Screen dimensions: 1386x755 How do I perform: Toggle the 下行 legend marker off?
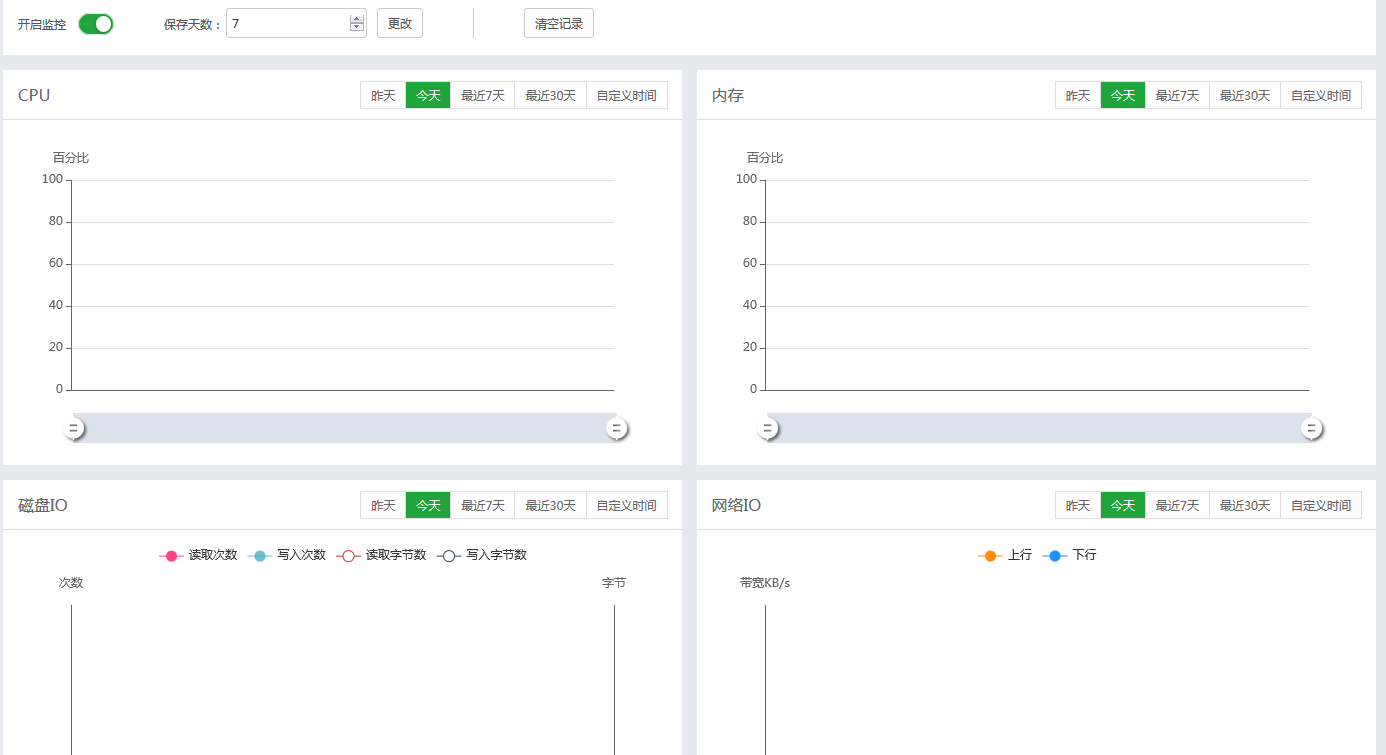coord(1055,554)
